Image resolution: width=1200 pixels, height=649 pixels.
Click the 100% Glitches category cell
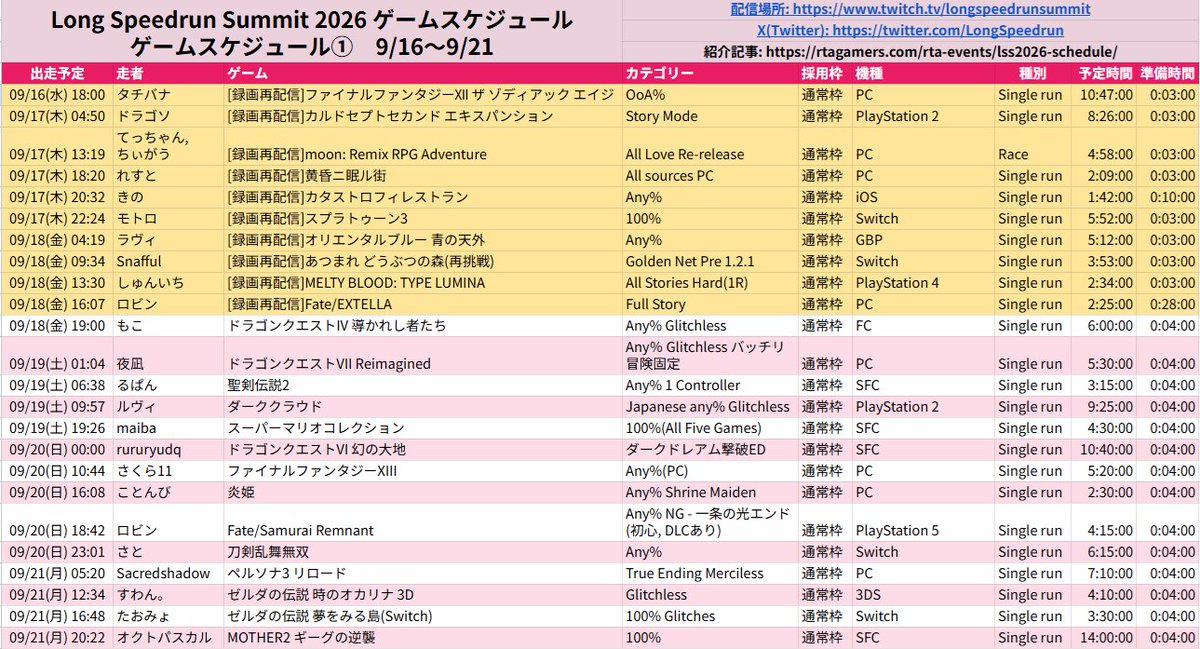pos(709,616)
